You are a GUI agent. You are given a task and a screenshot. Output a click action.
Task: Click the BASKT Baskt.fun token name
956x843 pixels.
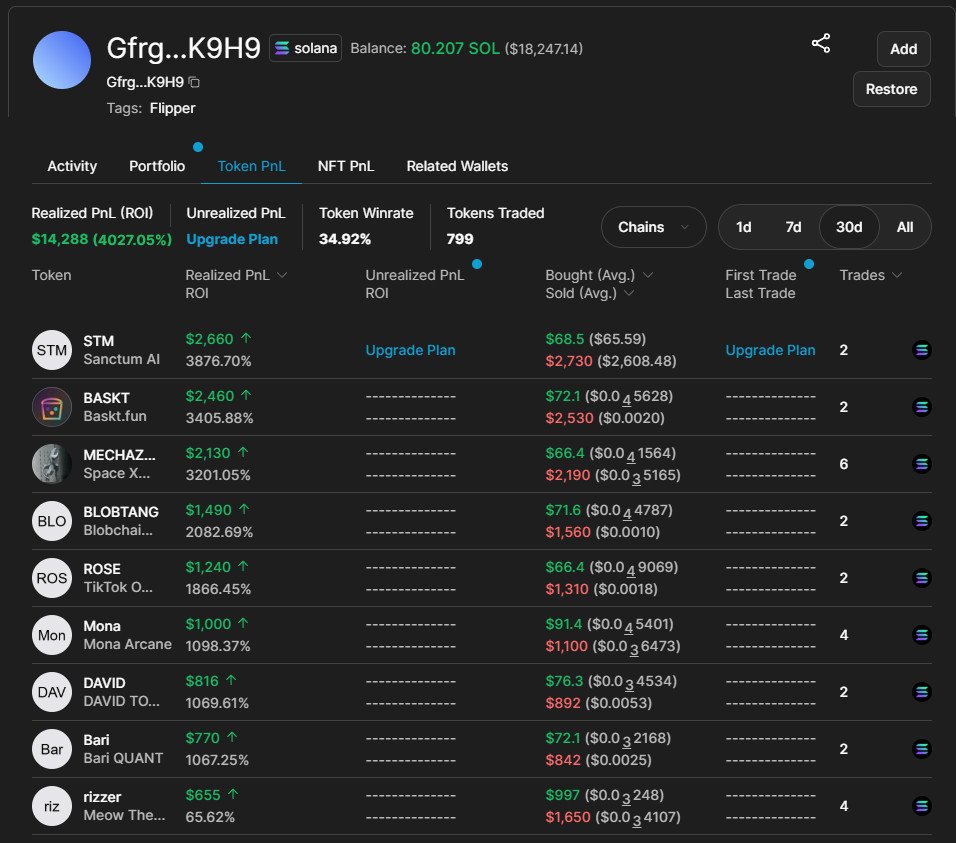coord(115,407)
